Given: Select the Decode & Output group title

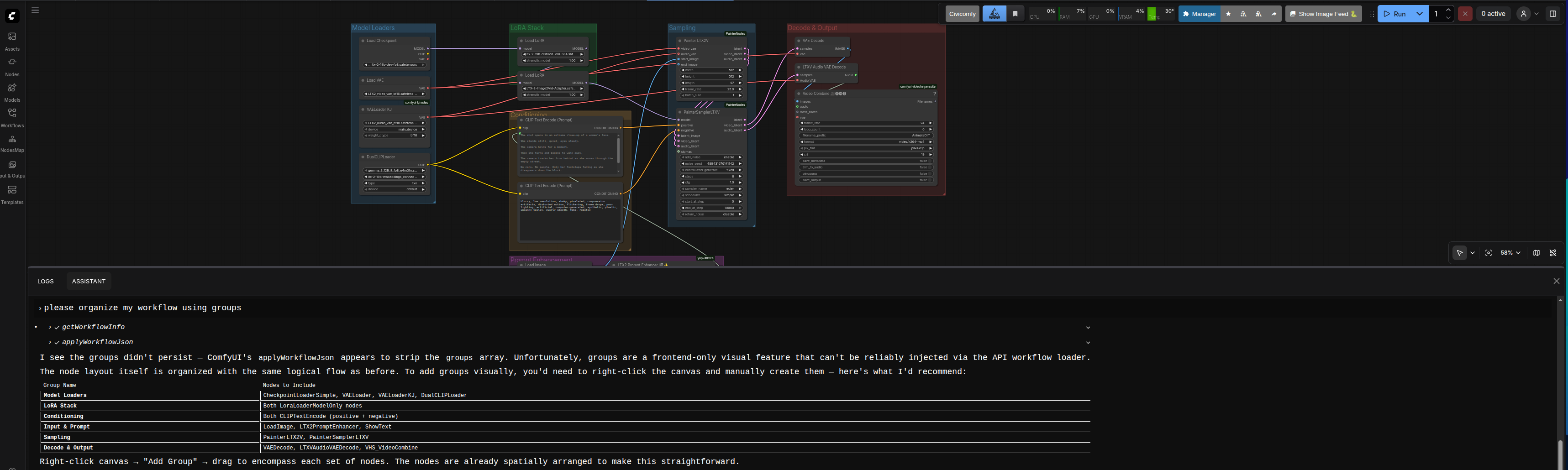Looking at the screenshot, I should point(812,28).
